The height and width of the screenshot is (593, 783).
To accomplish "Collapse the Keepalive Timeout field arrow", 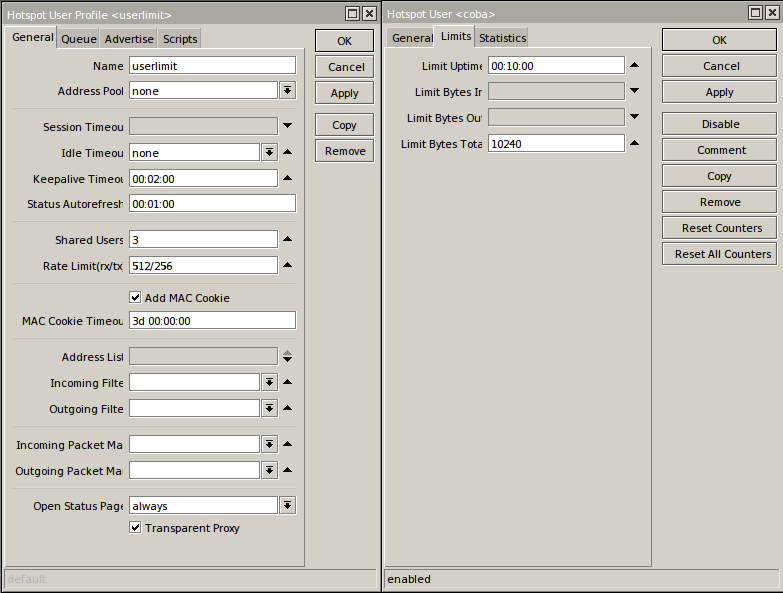I will (x=288, y=178).
